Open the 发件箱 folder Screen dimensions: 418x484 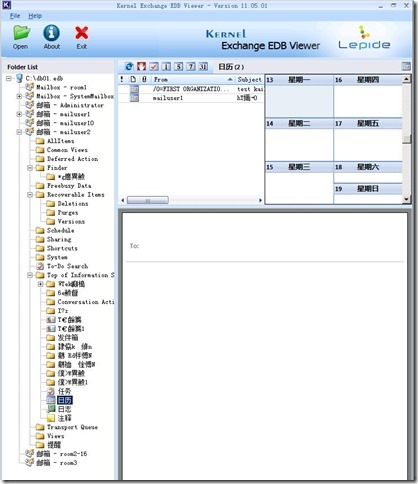tap(68, 338)
